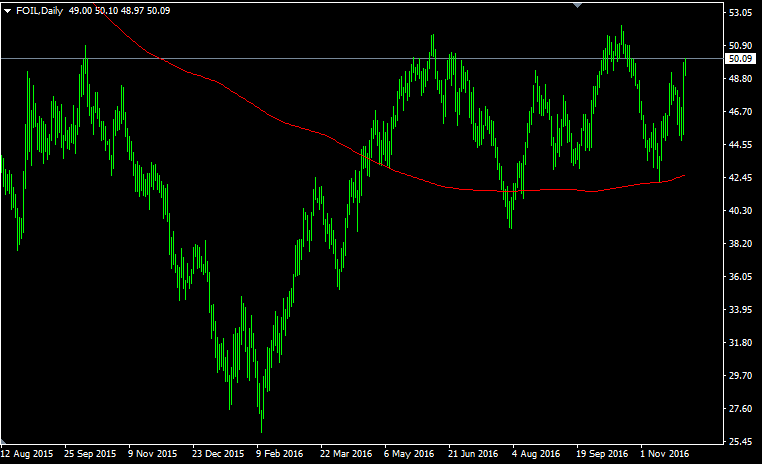This screenshot has width=762, height=464.
Task: Click the 21 Jun 2016 date label
Action: (x=473, y=454)
